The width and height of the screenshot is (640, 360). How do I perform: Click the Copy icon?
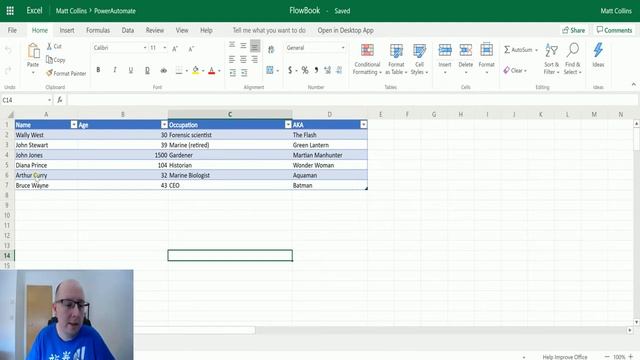click(49, 60)
